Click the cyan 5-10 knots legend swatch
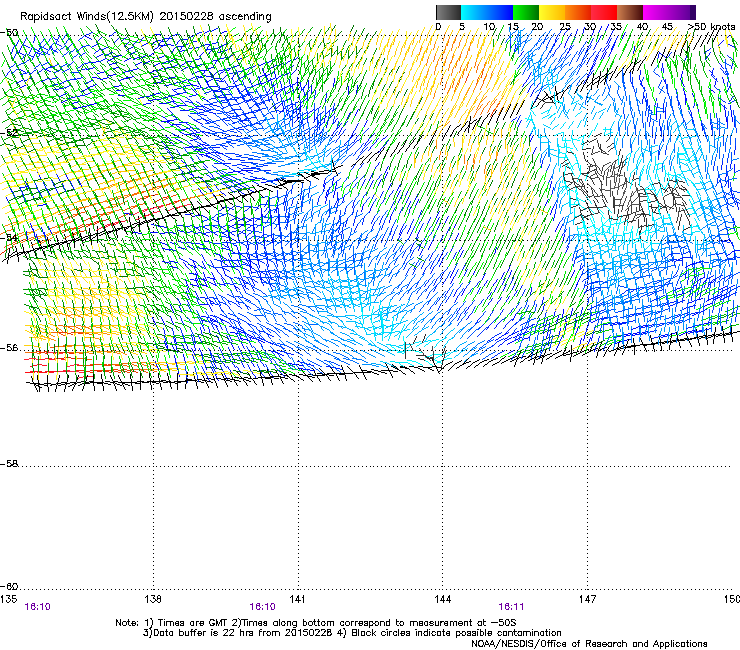 pos(474,12)
